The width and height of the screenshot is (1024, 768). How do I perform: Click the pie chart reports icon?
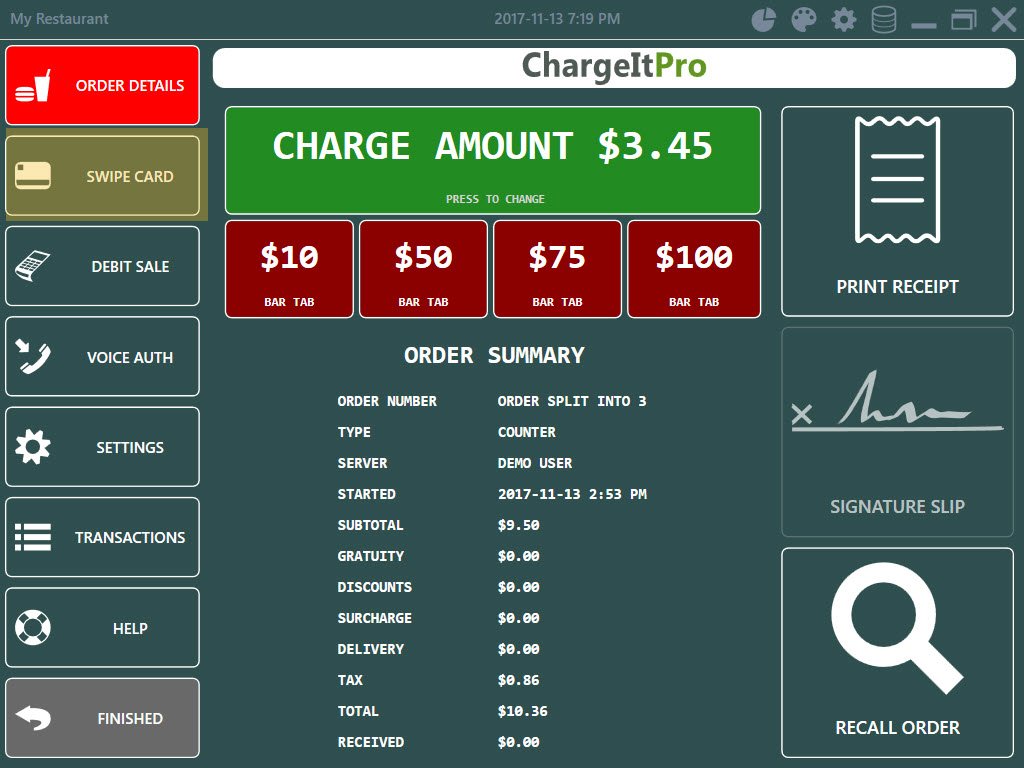point(764,20)
